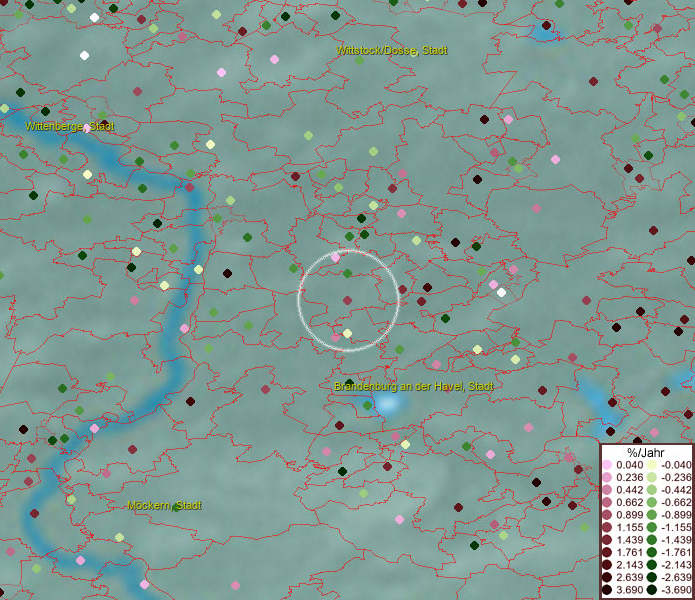Select dark point inside the small top-right lake
Screen dimensions: 695x600
click(x=546, y=25)
